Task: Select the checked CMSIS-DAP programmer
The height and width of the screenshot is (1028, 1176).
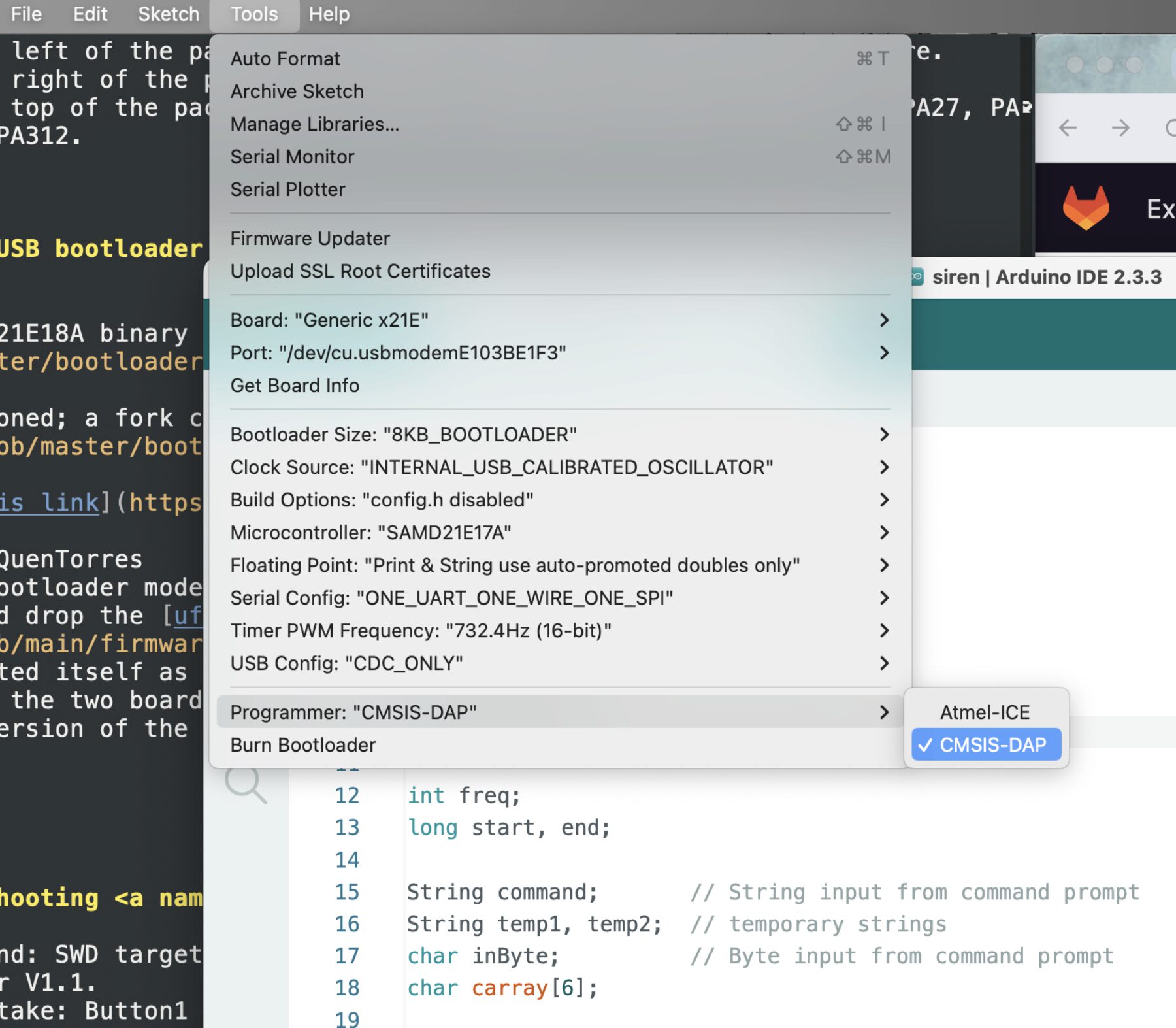Action: point(986,745)
